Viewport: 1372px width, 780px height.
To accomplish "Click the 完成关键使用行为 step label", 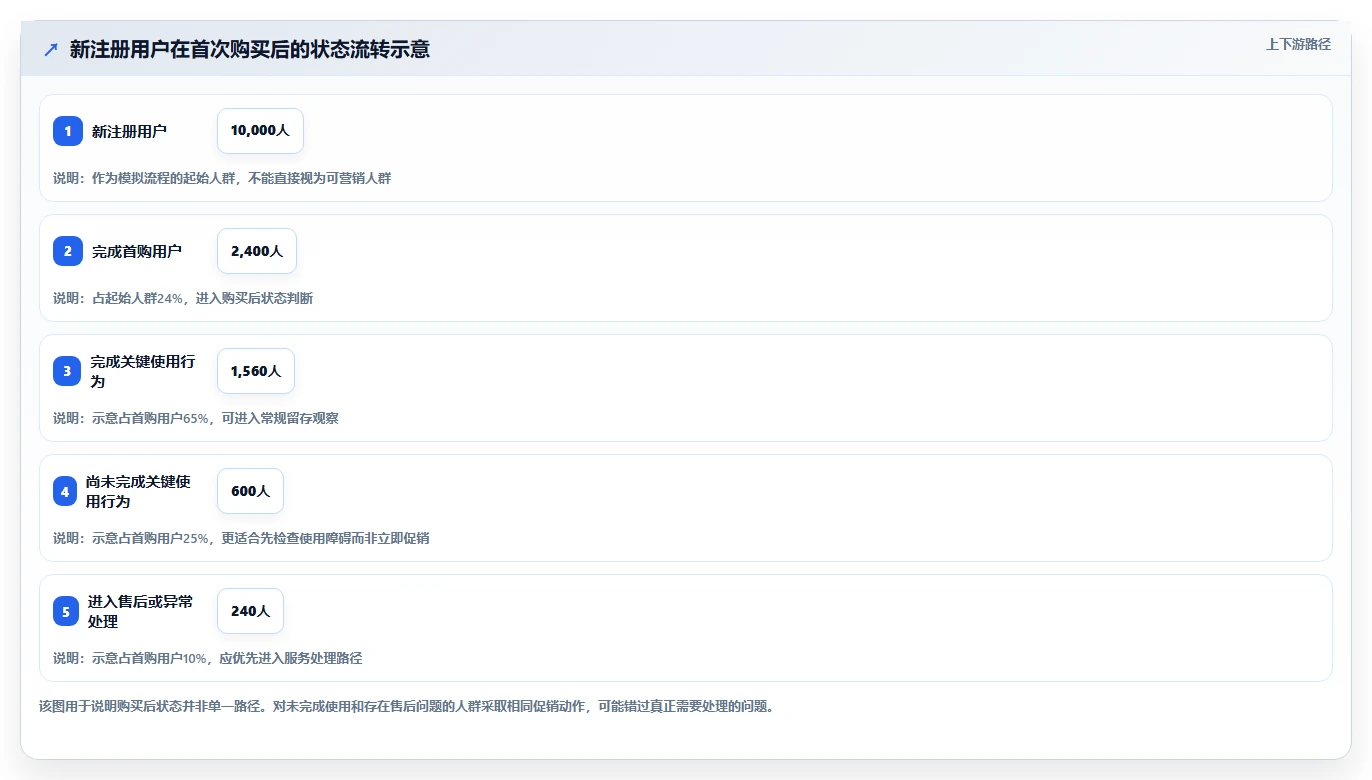I will 143,371.
